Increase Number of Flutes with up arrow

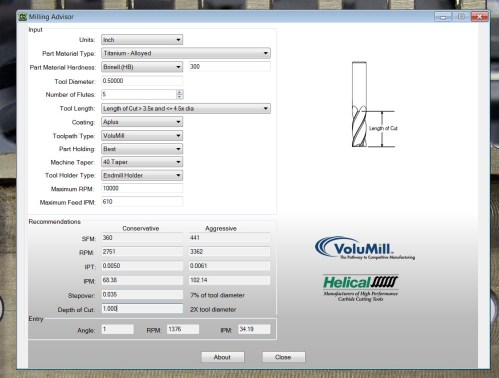pyautogui.click(x=180, y=92)
